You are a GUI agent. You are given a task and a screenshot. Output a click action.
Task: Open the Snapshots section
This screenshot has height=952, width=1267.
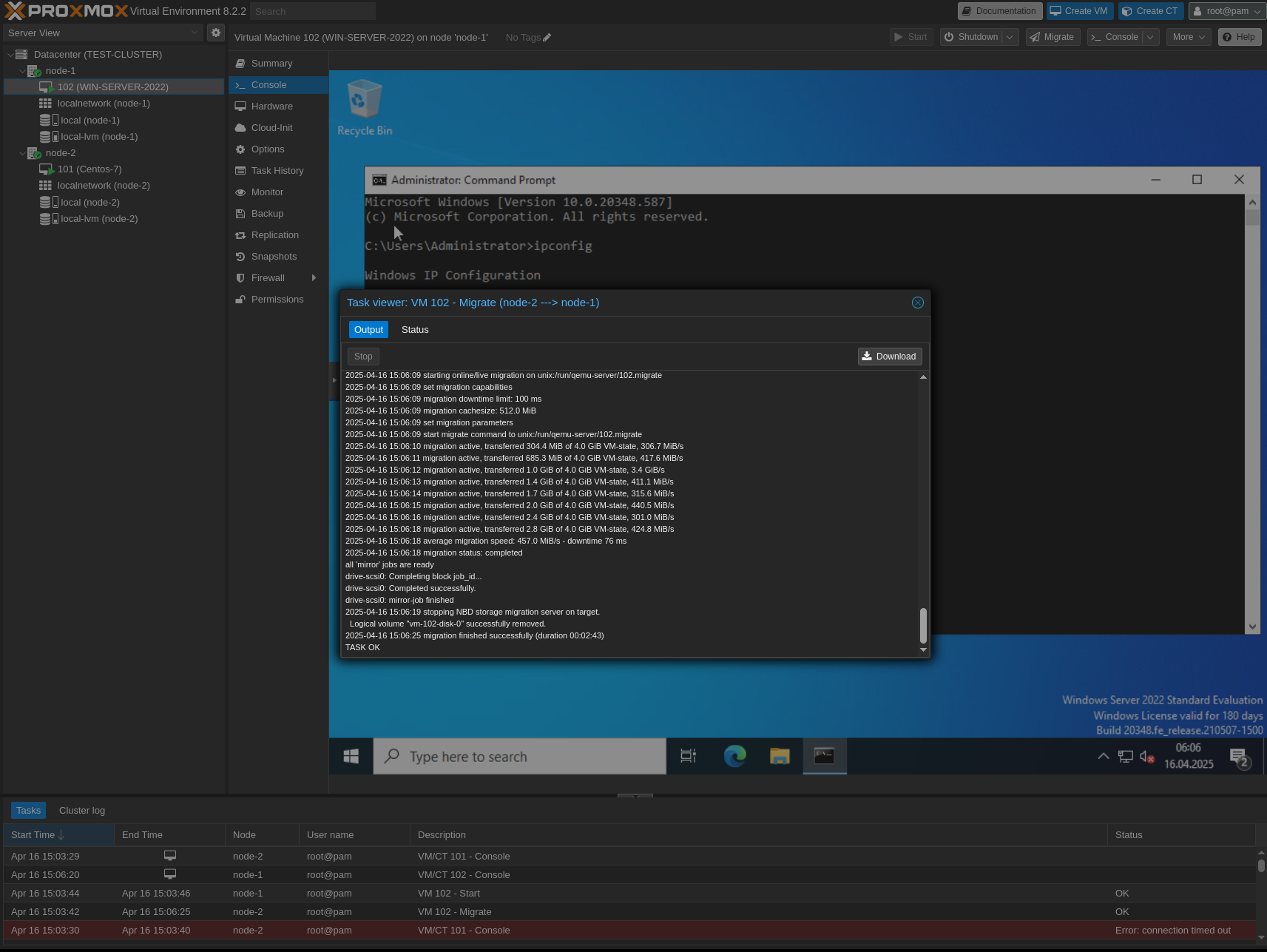(274, 256)
